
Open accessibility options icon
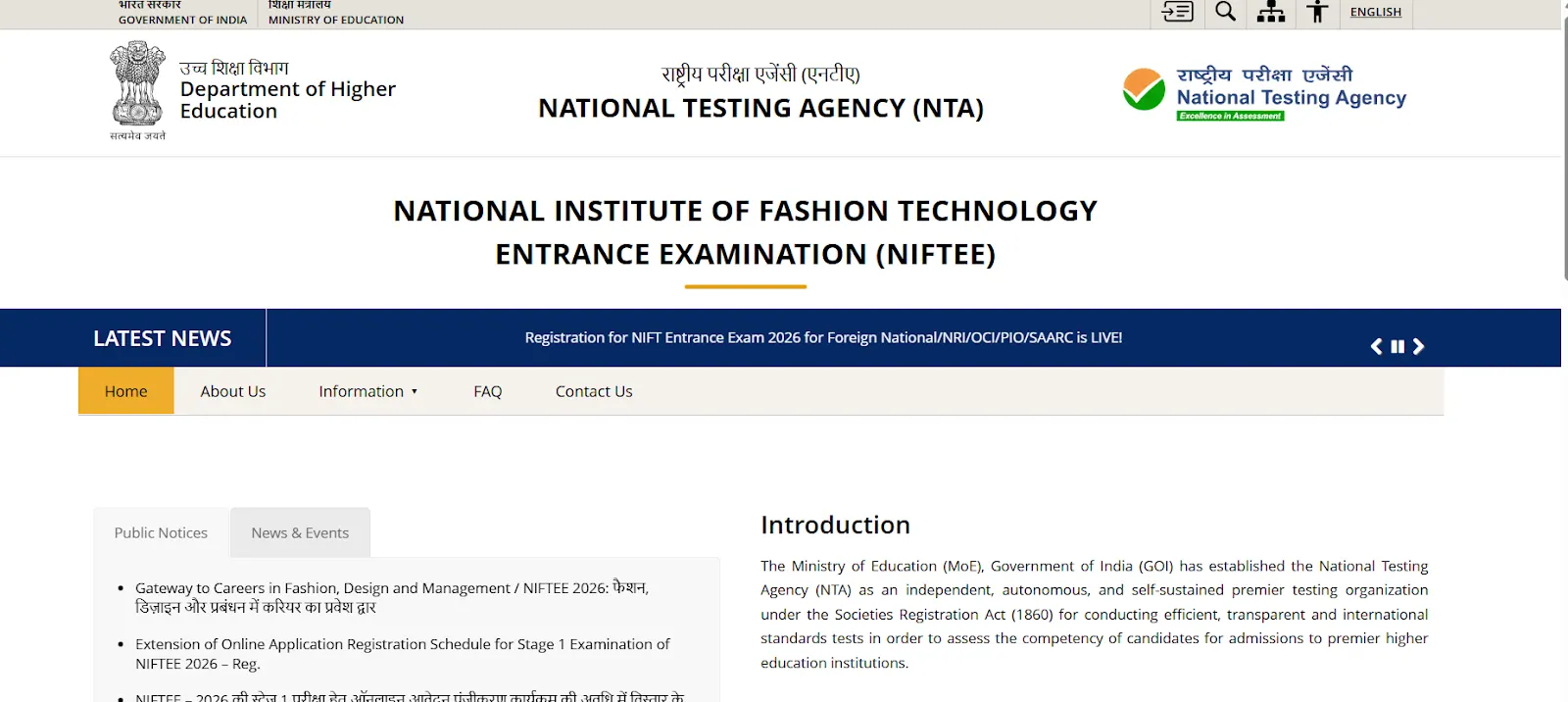pyautogui.click(x=1318, y=12)
